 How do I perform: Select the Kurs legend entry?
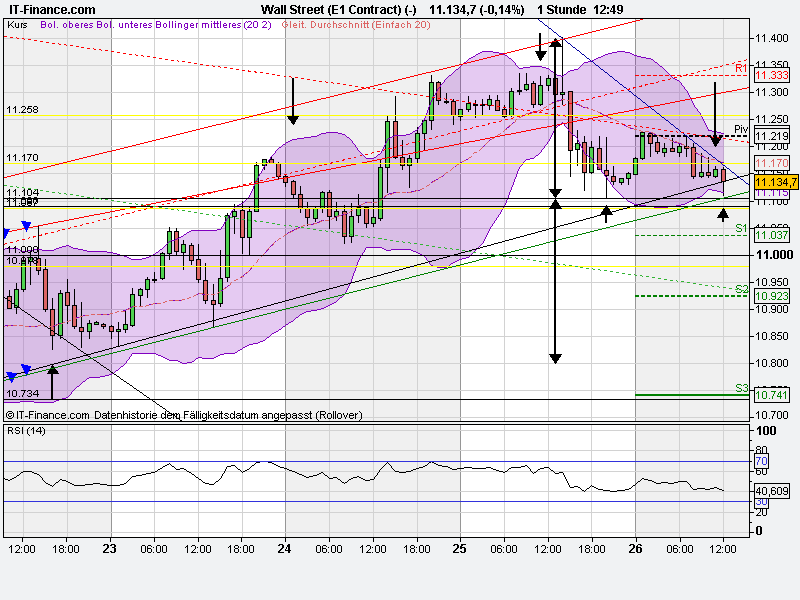[x=17, y=24]
